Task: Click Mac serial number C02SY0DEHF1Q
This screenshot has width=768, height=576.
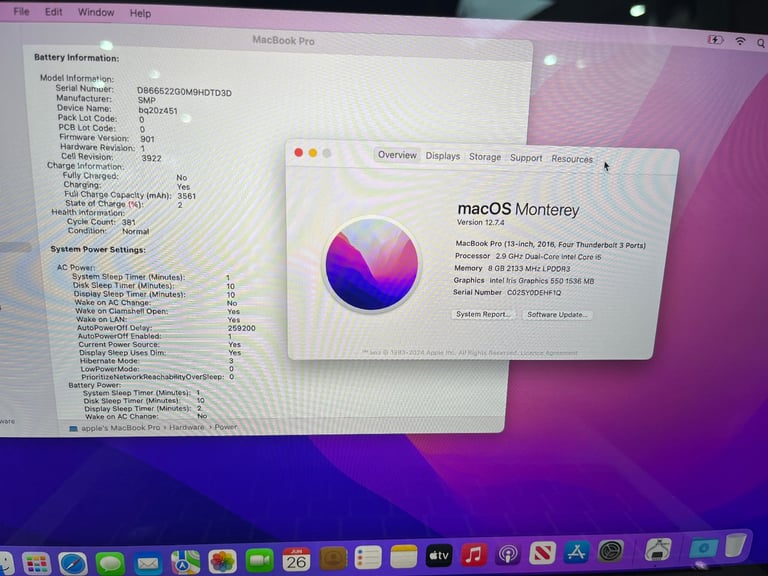Action: pos(534,292)
